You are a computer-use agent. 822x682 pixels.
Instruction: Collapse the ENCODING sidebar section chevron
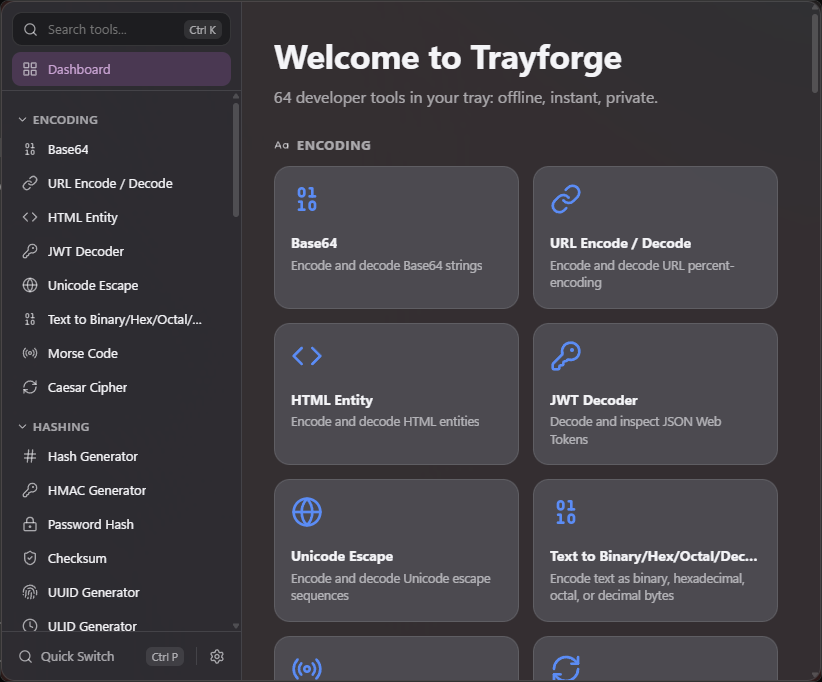tap(22, 120)
